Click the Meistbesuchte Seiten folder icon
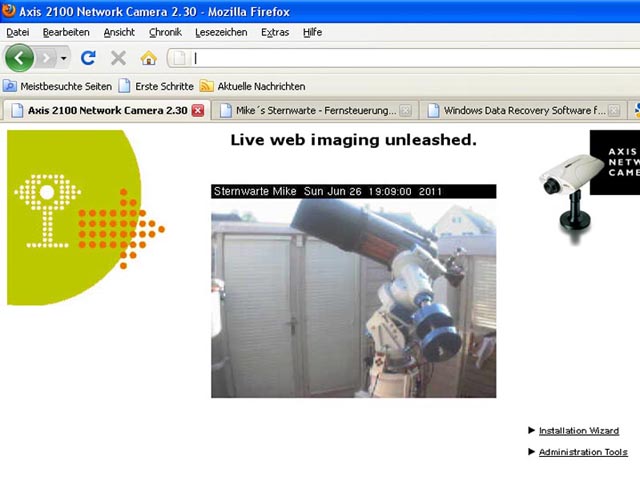 click(10, 86)
